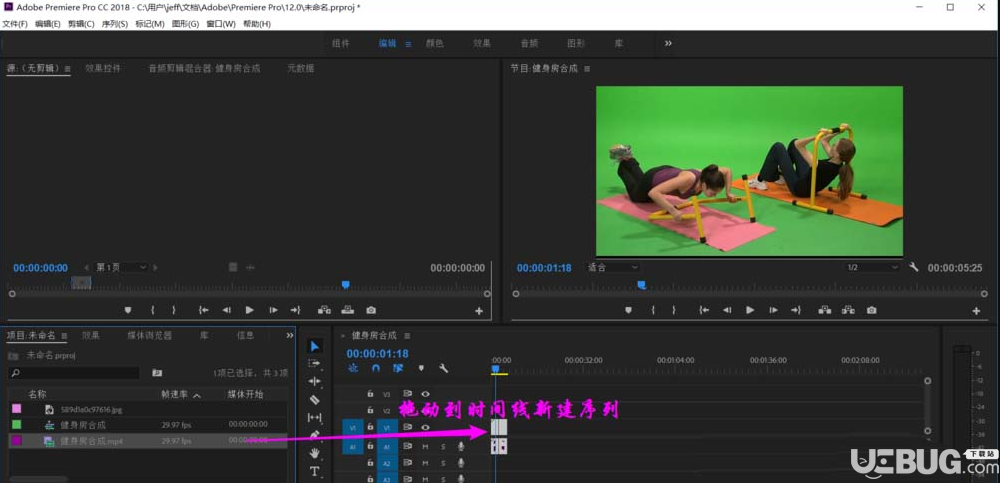Click the Project panel search field
1000x483 pixels.
click(74, 373)
